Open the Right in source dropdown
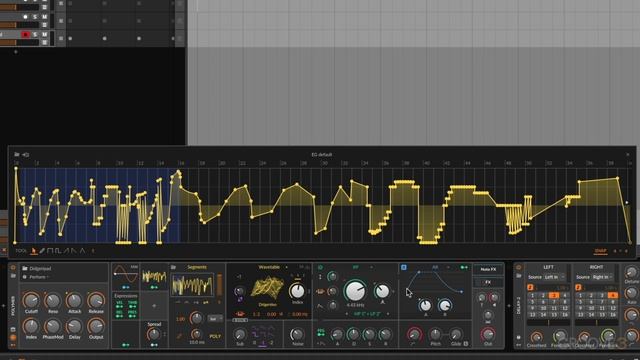 [603, 277]
